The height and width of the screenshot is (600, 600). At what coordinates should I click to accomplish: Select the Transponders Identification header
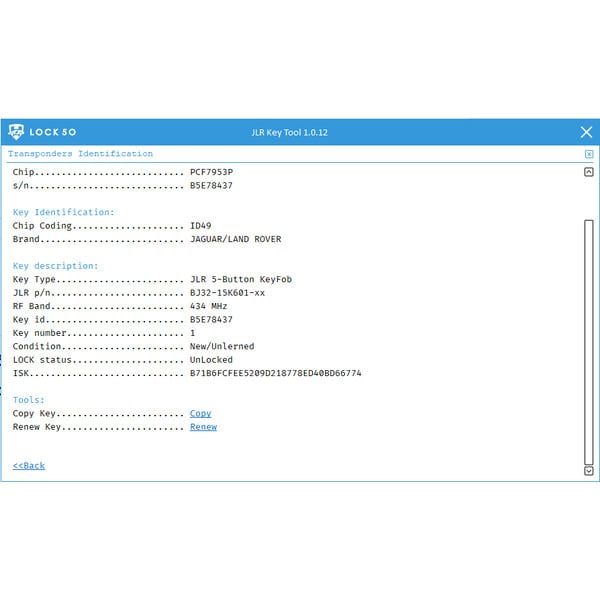point(81,154)
